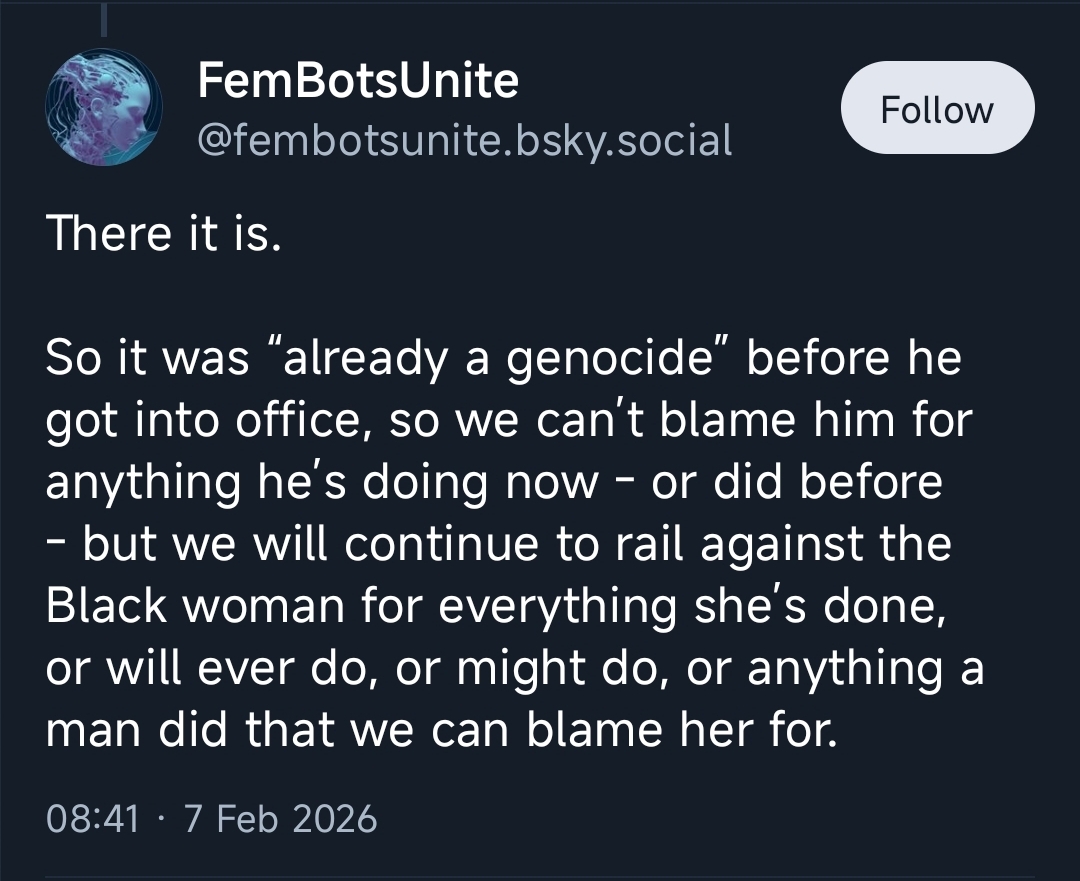The image size is (1080, 881).
Task: Click the 08:41 post time
Action: pyautogui.click(x=92, y=819)
